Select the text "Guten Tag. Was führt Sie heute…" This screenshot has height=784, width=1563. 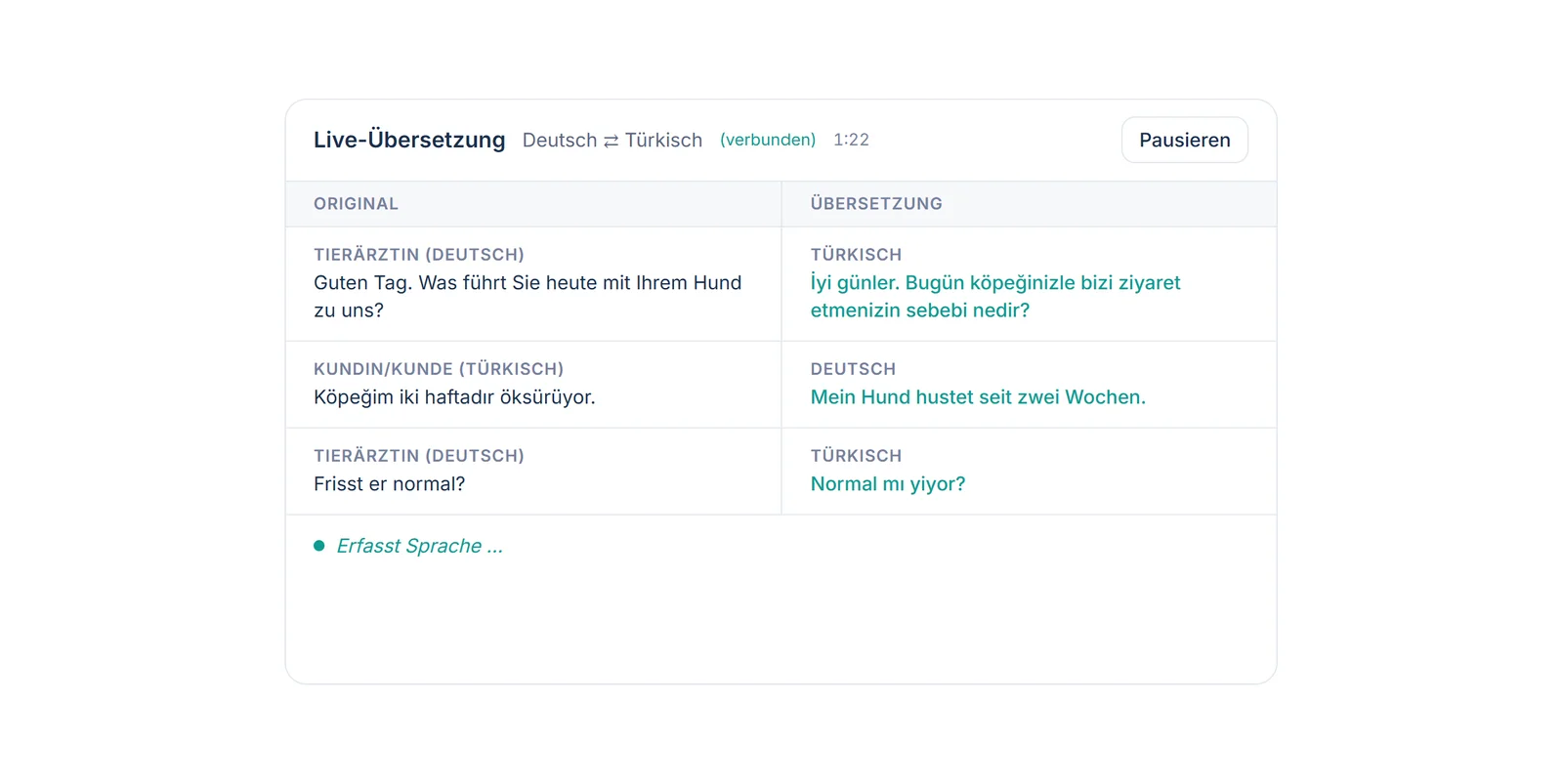click(x=528, y=297)
